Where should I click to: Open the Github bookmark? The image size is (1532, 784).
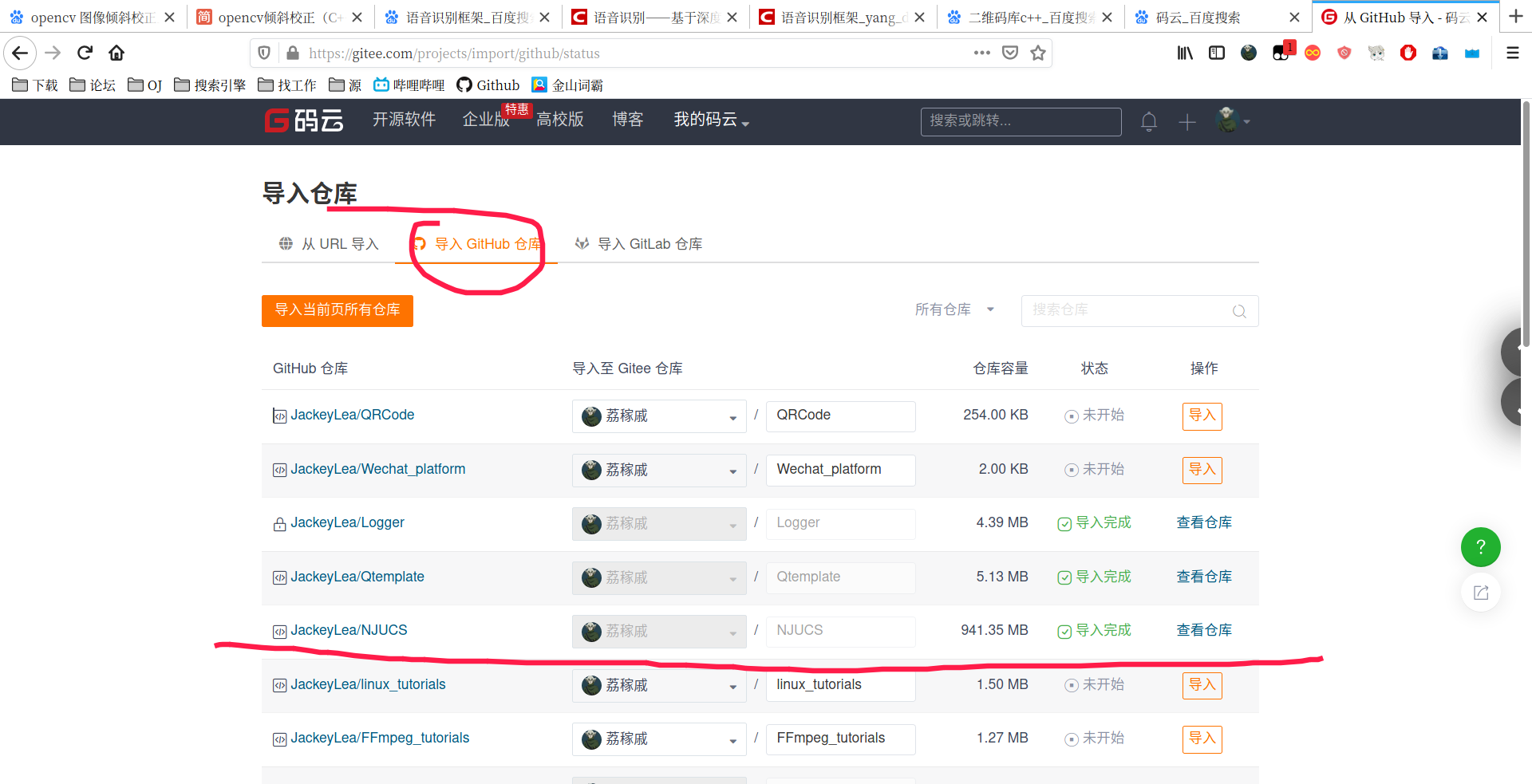[488, 85]
